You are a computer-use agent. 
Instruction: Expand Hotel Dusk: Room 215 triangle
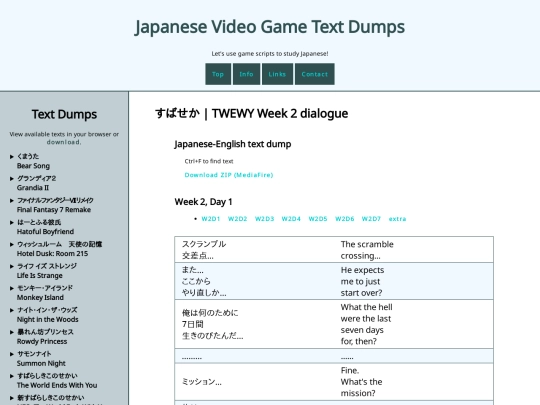[x=12, y=245]
